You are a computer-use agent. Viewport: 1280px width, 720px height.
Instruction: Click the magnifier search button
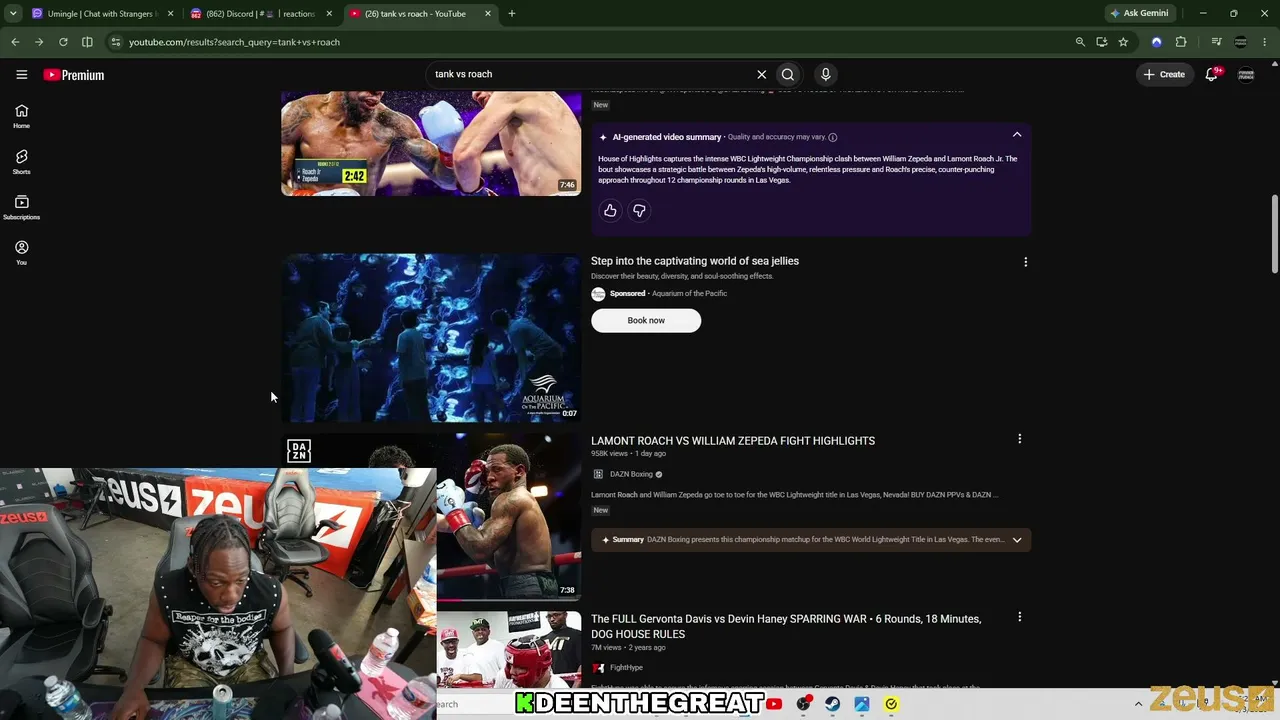click(x=788, y=74)
